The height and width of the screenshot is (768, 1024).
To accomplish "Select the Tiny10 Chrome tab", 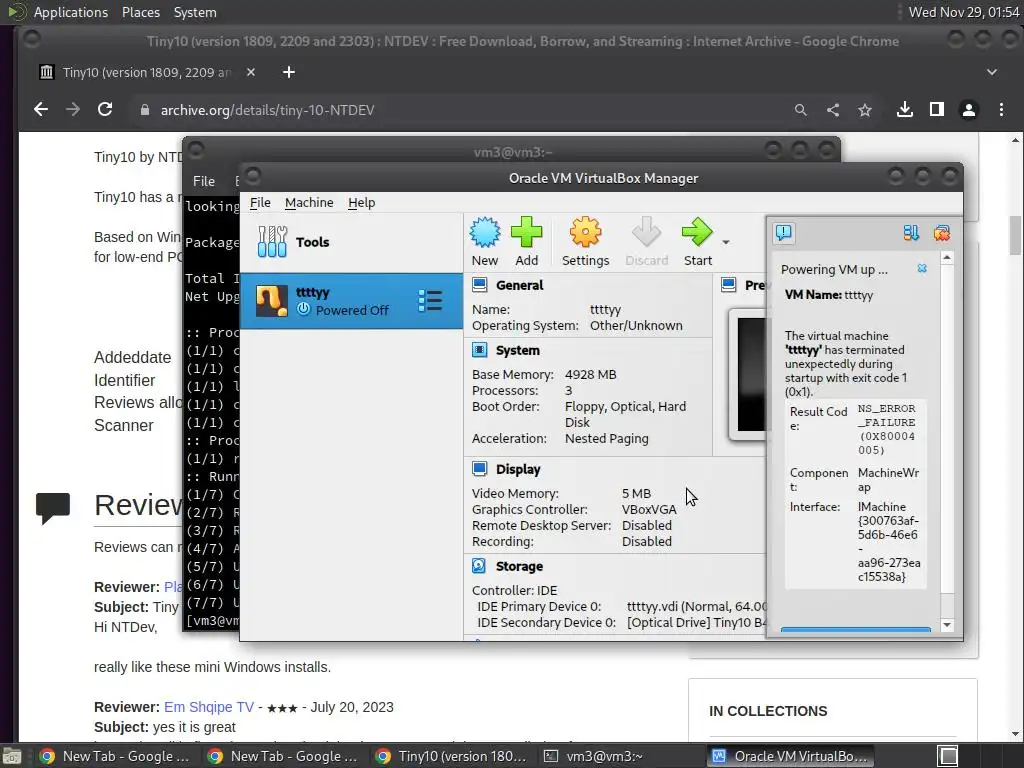I will point(148,72).
